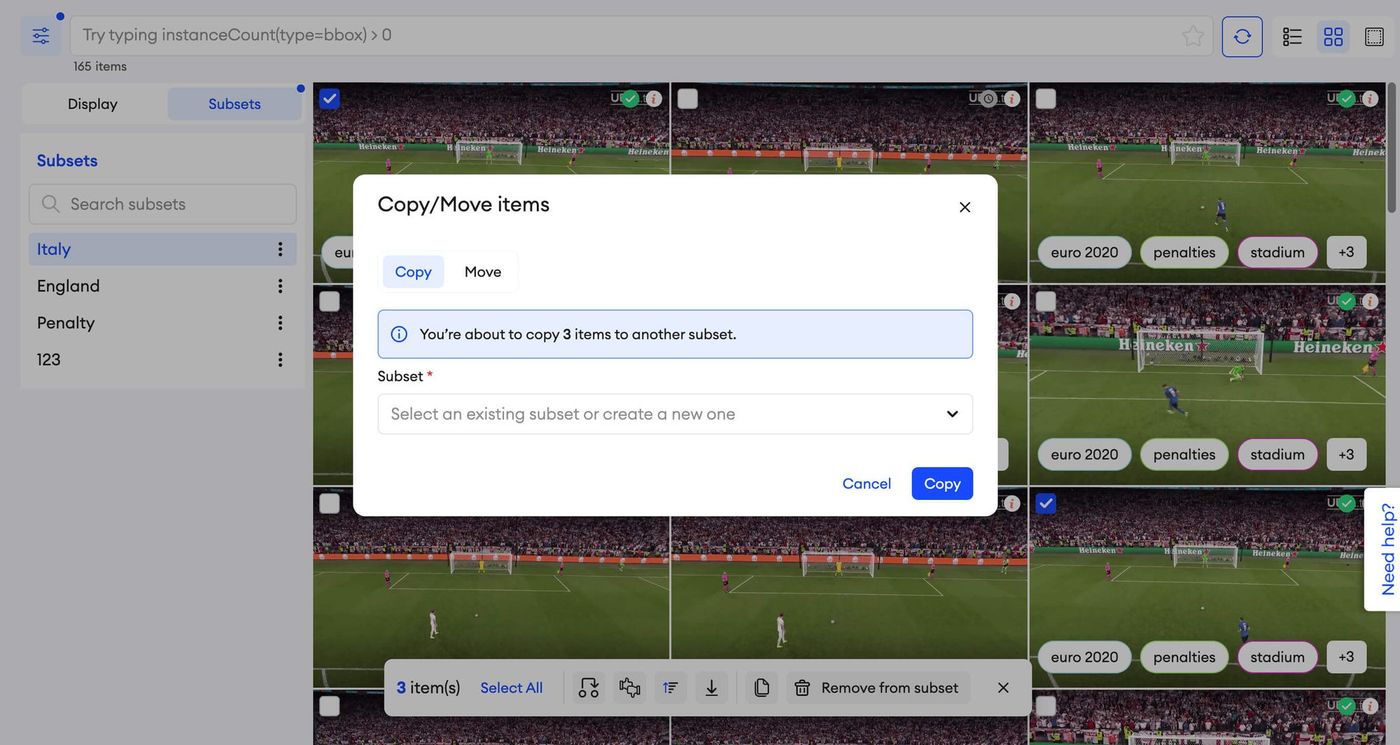The height and width of the screenshot is (745, 1400).
Task: Uncheck the top-left thumbnail checkbox
Action: (330, 99)
